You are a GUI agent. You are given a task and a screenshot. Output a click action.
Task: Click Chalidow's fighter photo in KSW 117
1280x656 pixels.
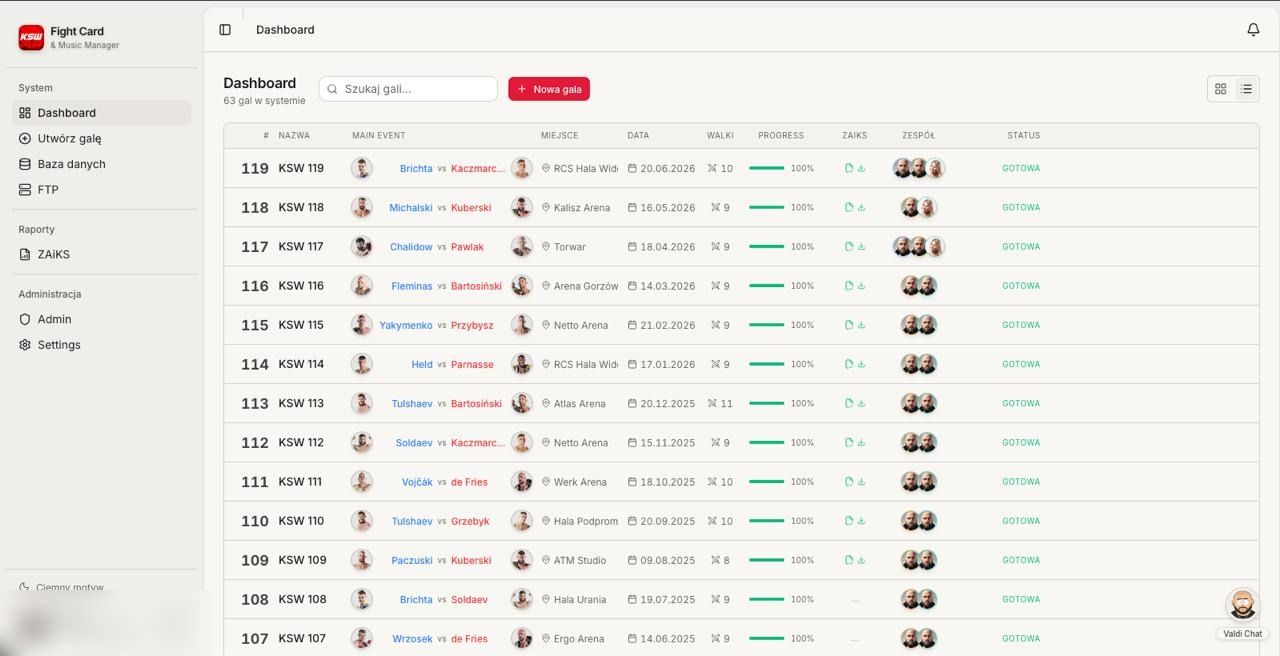click(x=362, y=247)
